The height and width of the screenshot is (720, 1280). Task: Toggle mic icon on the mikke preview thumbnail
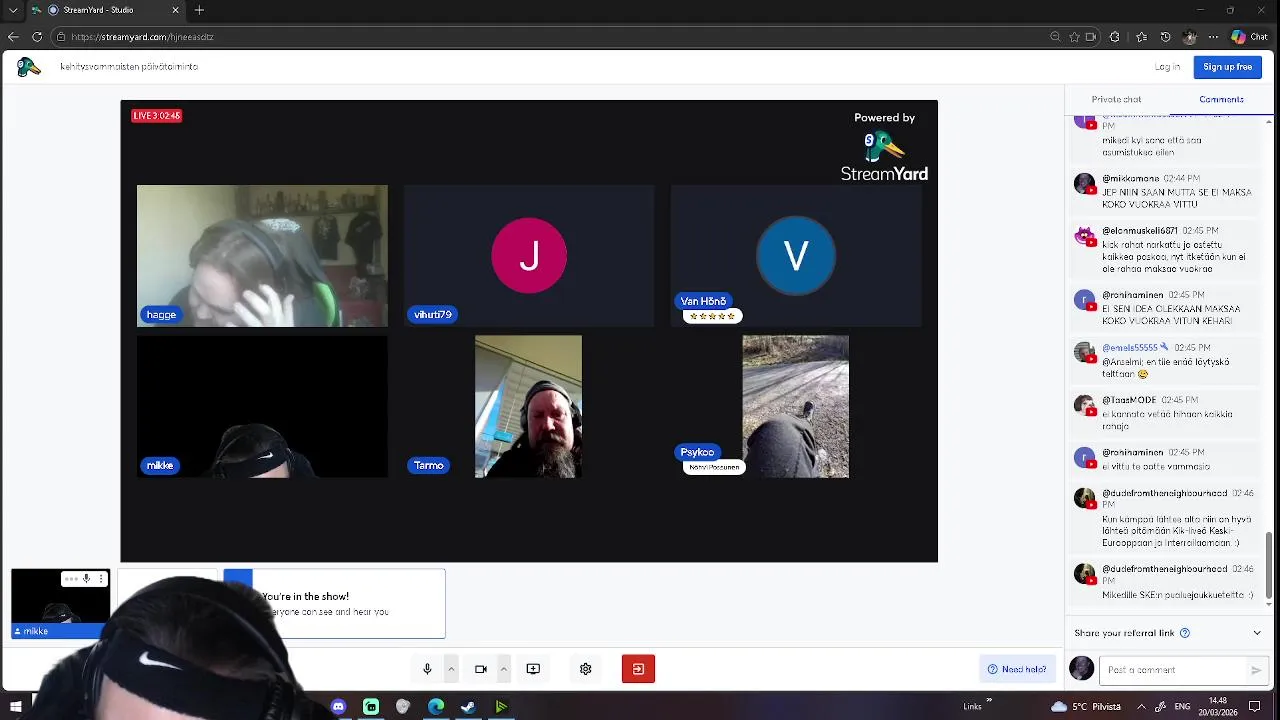coord(87,579)
